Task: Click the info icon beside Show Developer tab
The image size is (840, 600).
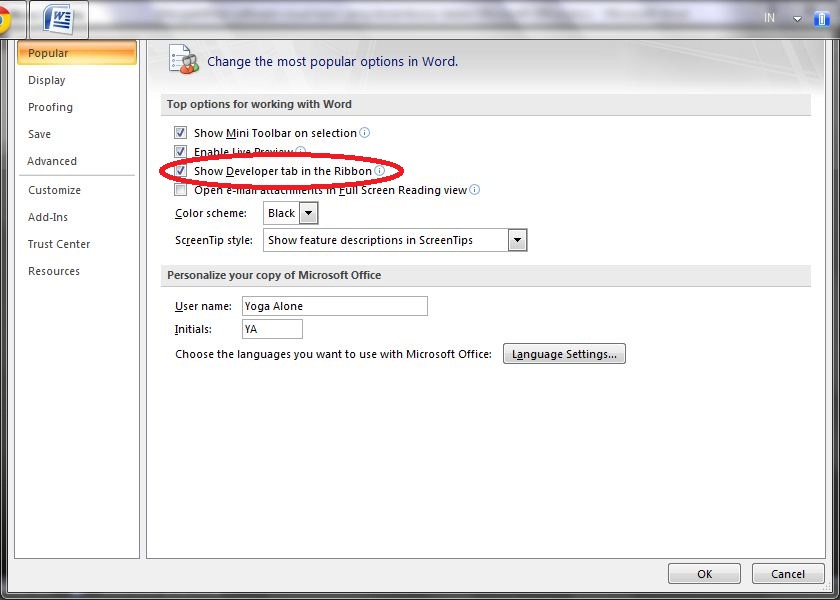Action: (x=379, y=170)
